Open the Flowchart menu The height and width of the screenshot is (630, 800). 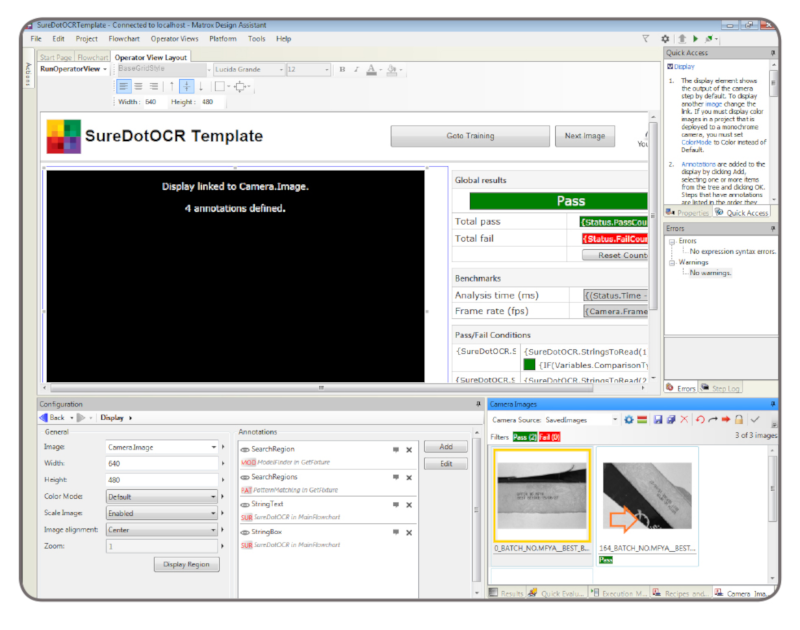point(123,39)
